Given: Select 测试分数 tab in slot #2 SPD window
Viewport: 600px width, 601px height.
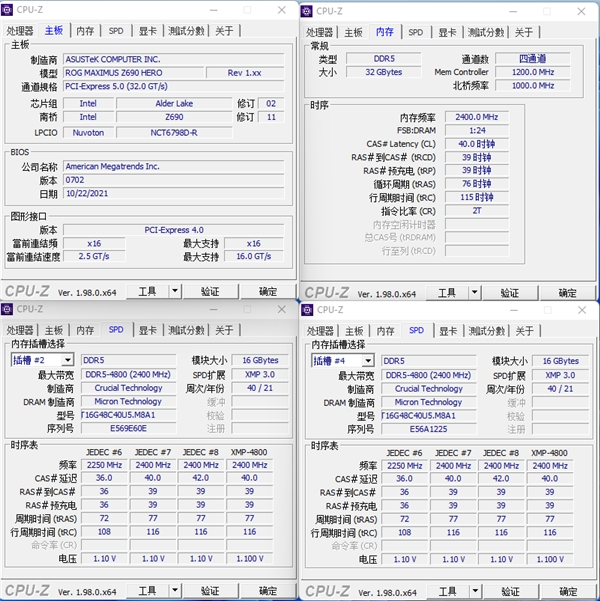Looking at the screenshot, I should tap(187, 330).
